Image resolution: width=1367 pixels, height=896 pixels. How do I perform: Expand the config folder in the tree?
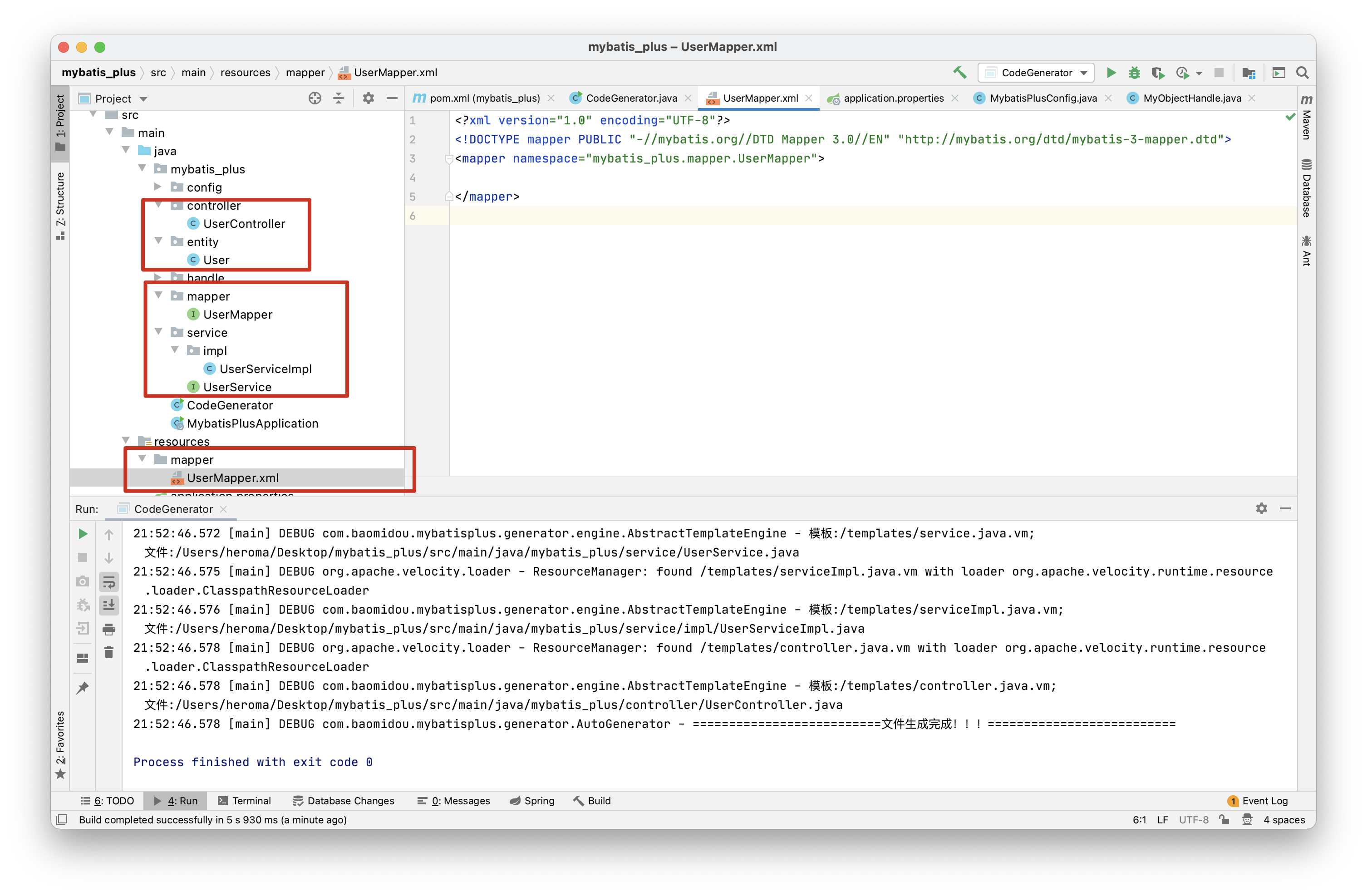coord(158,187)
